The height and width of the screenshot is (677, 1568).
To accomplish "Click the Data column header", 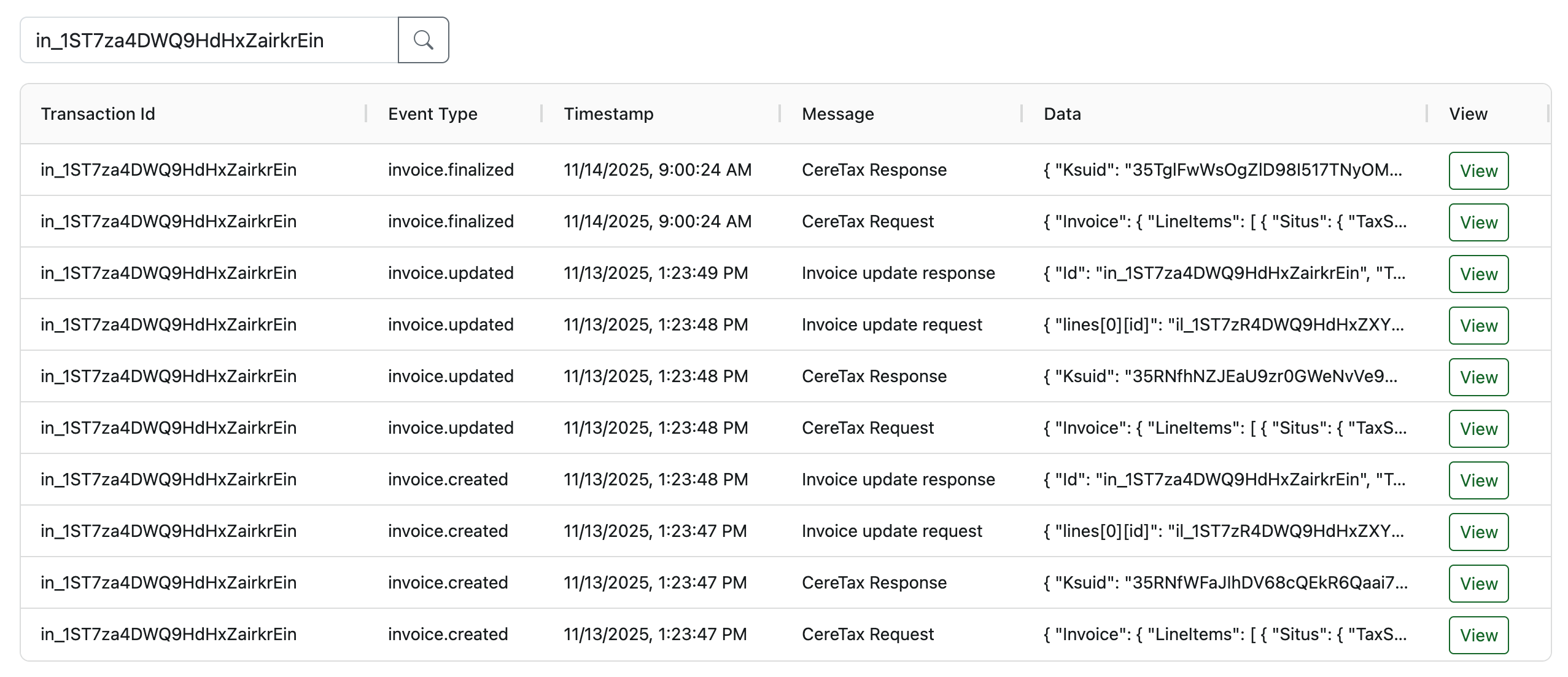I will click(x=1062, y=114).
